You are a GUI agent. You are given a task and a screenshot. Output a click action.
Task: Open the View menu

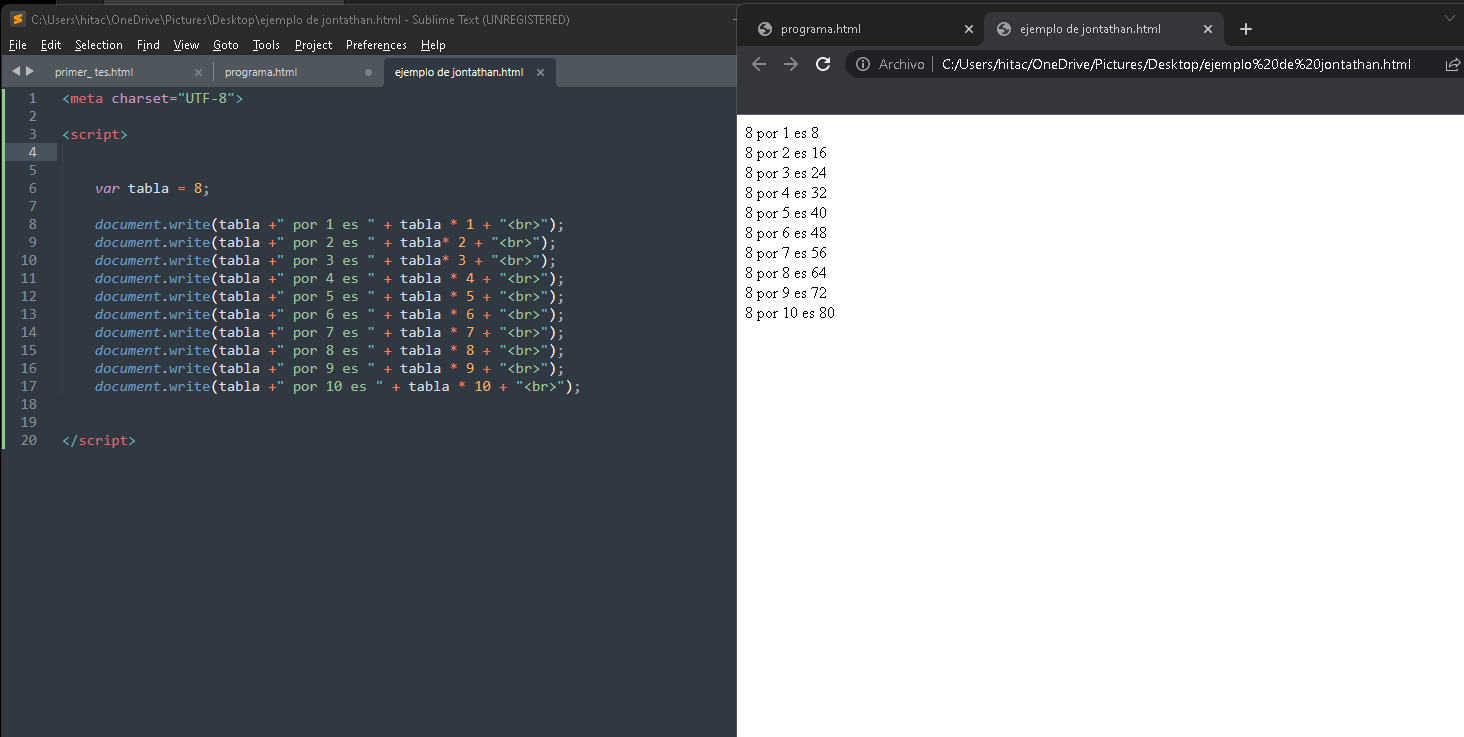click(x=186, y=45)
